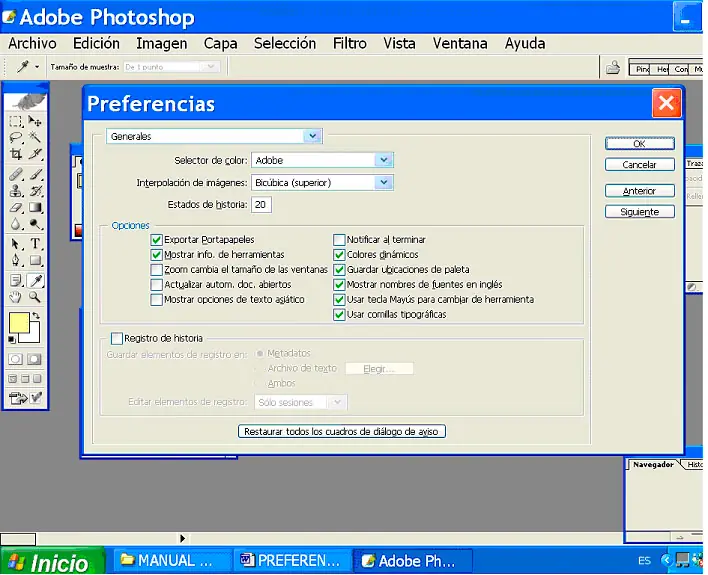708x575 pixels.
Task: Select the Slice tool
Action: tap(35, 154)
